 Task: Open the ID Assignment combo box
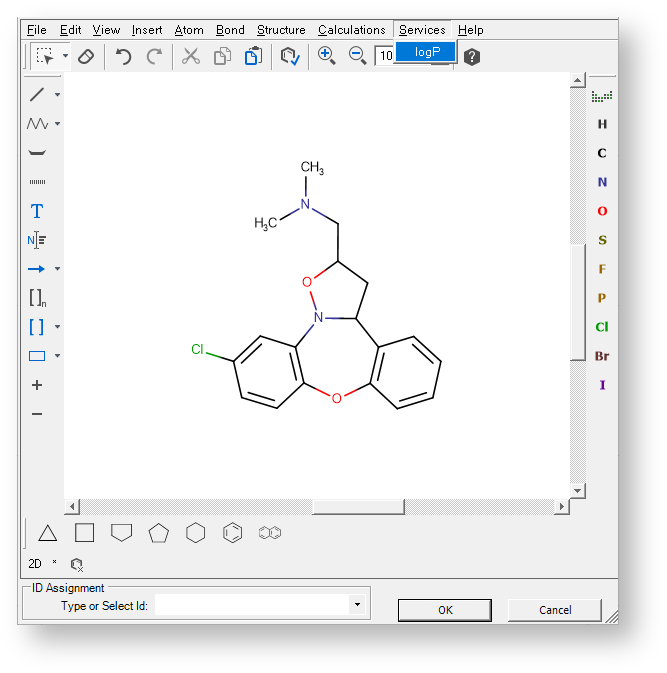pos(356,605)
